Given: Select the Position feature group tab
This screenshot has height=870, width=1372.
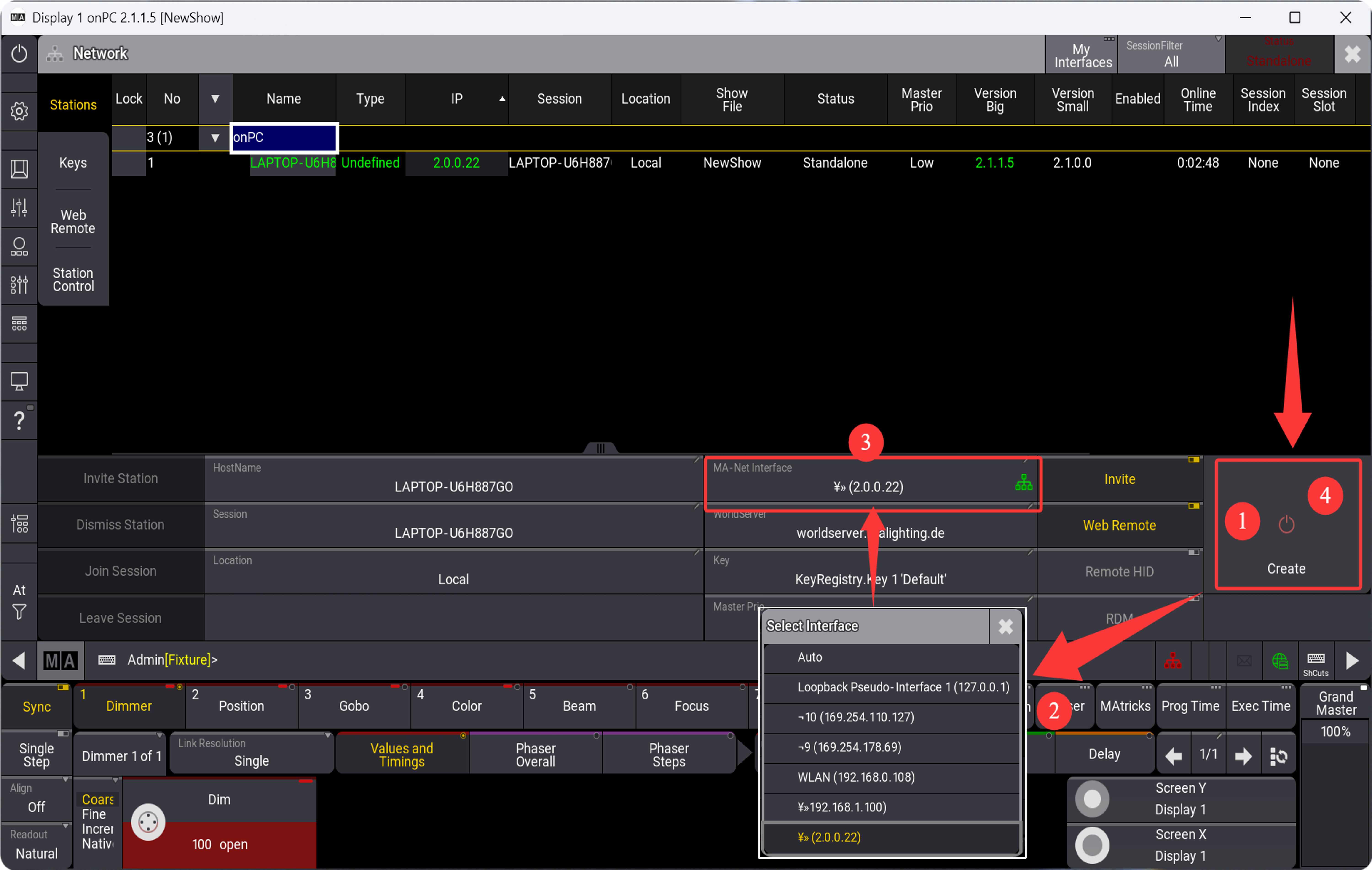Looking at the screenshot, I should [x=241, y=707].
